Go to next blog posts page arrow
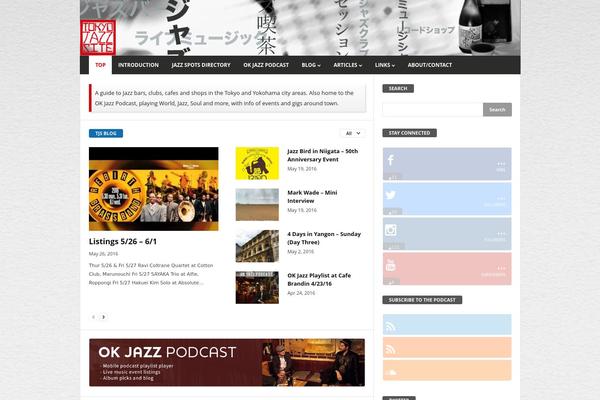 (x=103, y=317)
